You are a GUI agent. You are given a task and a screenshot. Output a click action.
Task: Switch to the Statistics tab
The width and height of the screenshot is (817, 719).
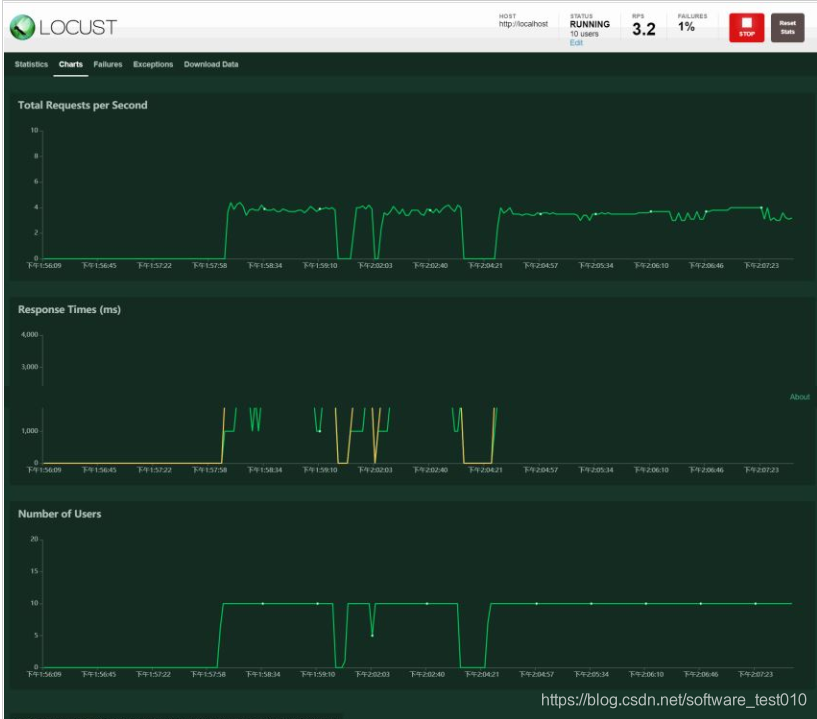click(31, 65)
